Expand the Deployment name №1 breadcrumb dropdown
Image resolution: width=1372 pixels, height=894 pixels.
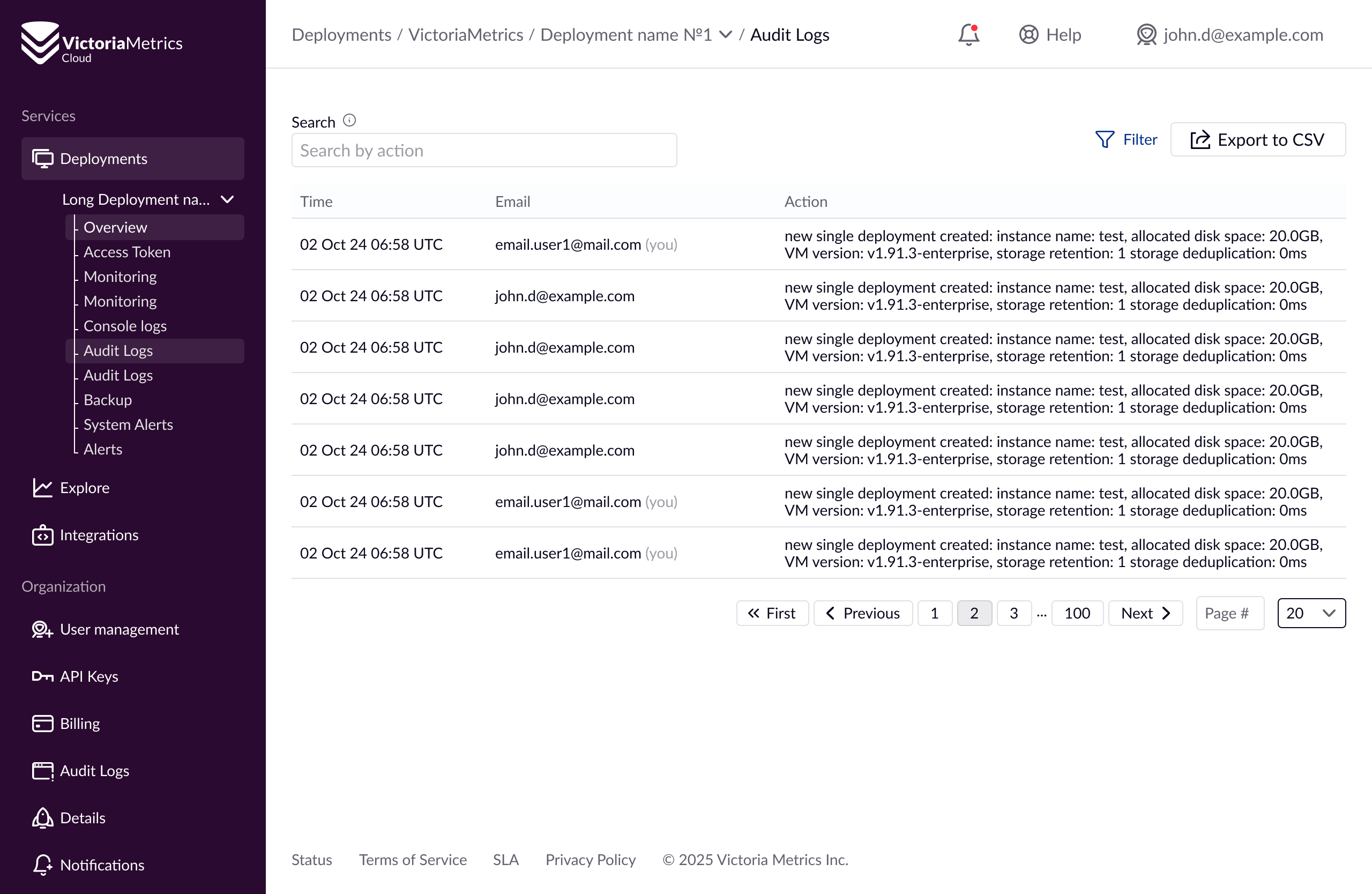(726, 35)
